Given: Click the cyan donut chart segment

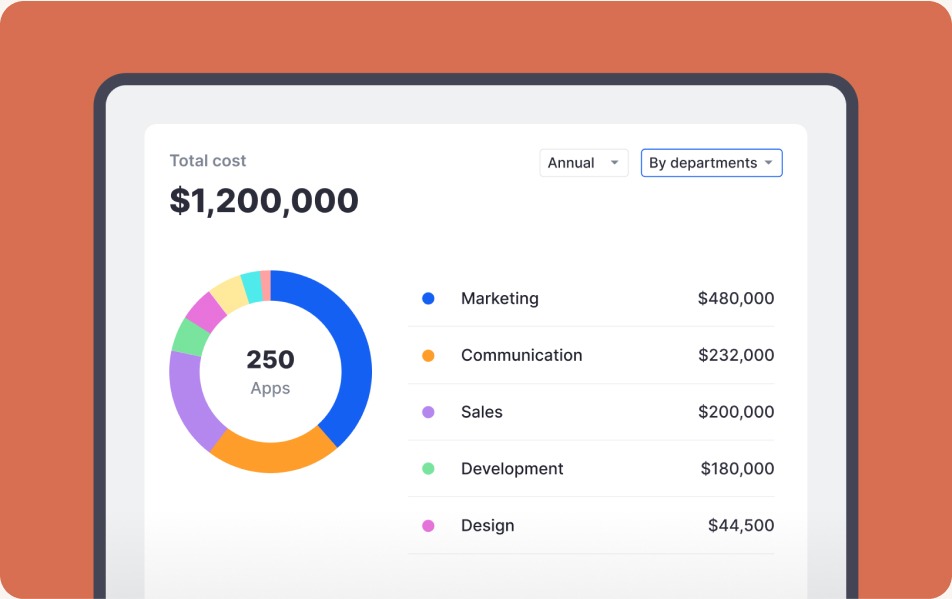Looking at the screenshot, I should coord(252,287).
